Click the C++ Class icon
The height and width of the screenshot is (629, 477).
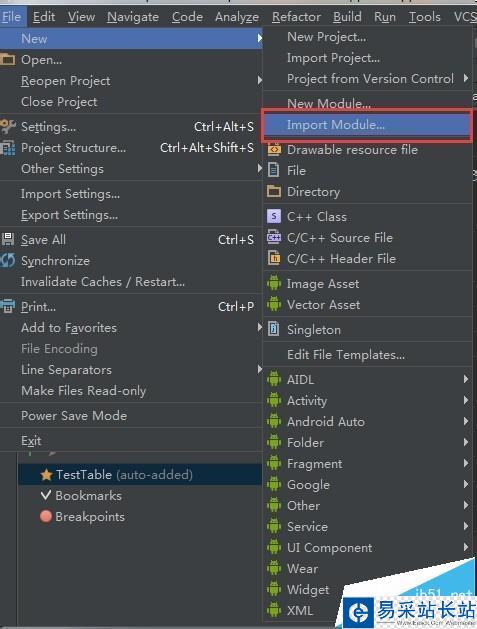coord(274,216)
